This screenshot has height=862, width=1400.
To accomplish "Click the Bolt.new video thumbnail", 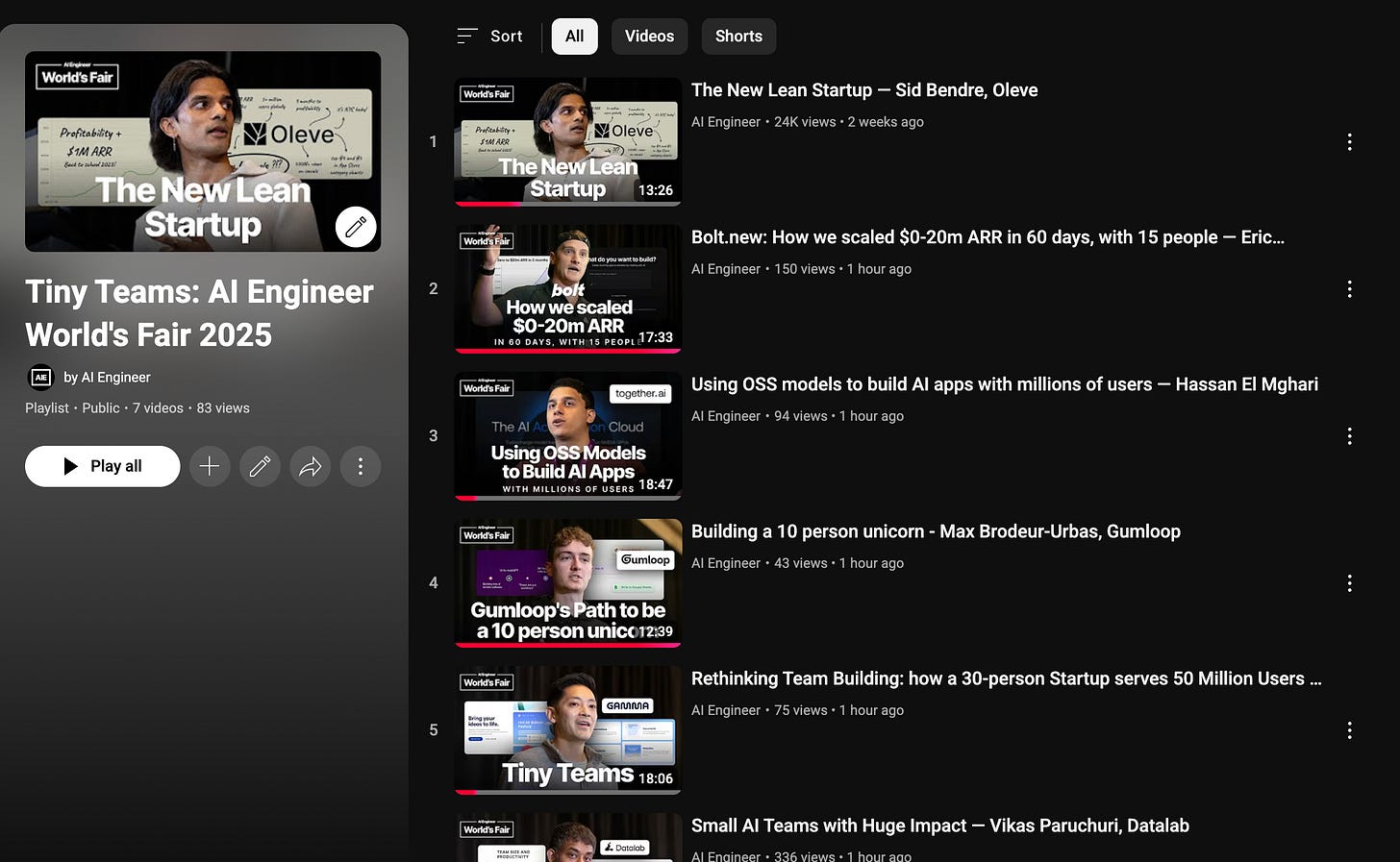I will pyautogui.click(x=568, y=288).
